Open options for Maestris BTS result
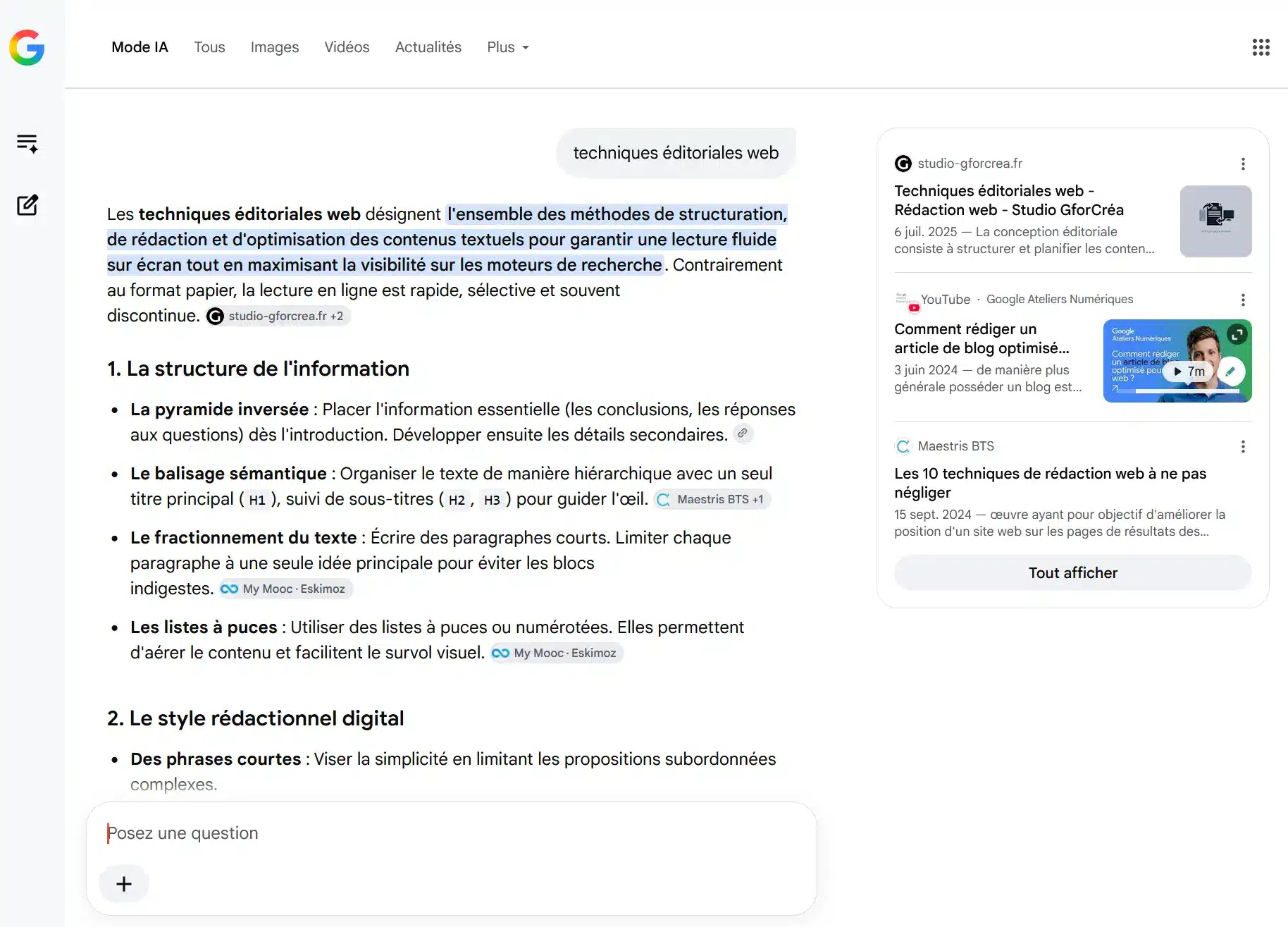This screenshot has height=927, width=1288. tap(1243, 446)
